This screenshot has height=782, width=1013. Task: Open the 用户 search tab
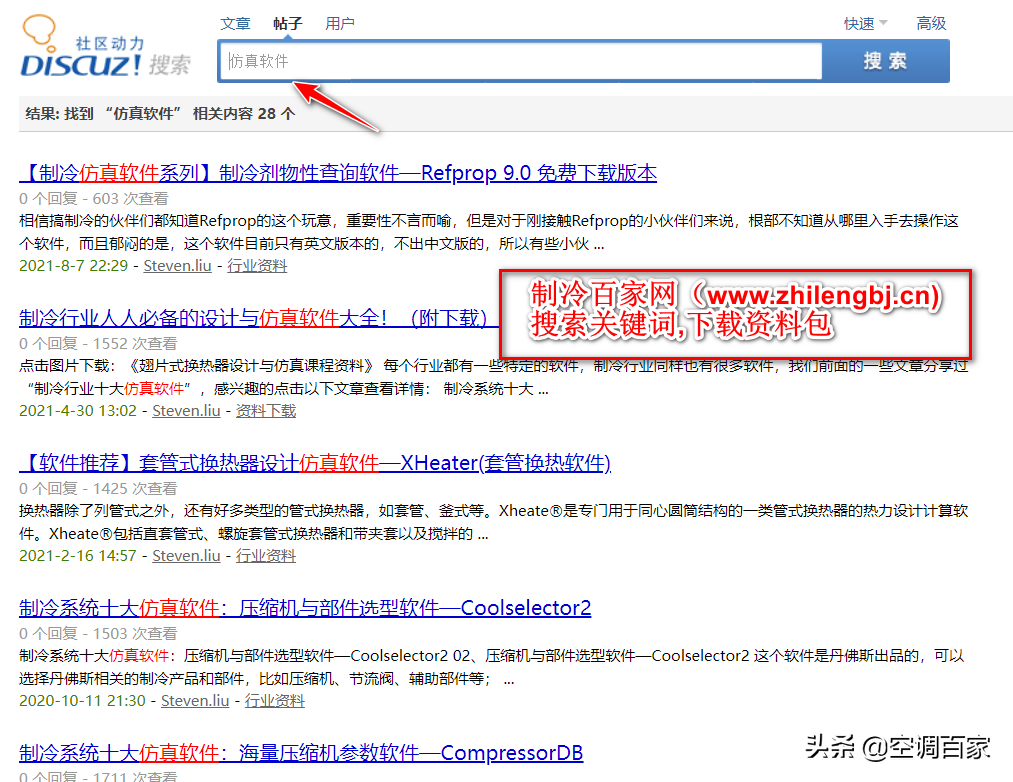click(340, 24)
